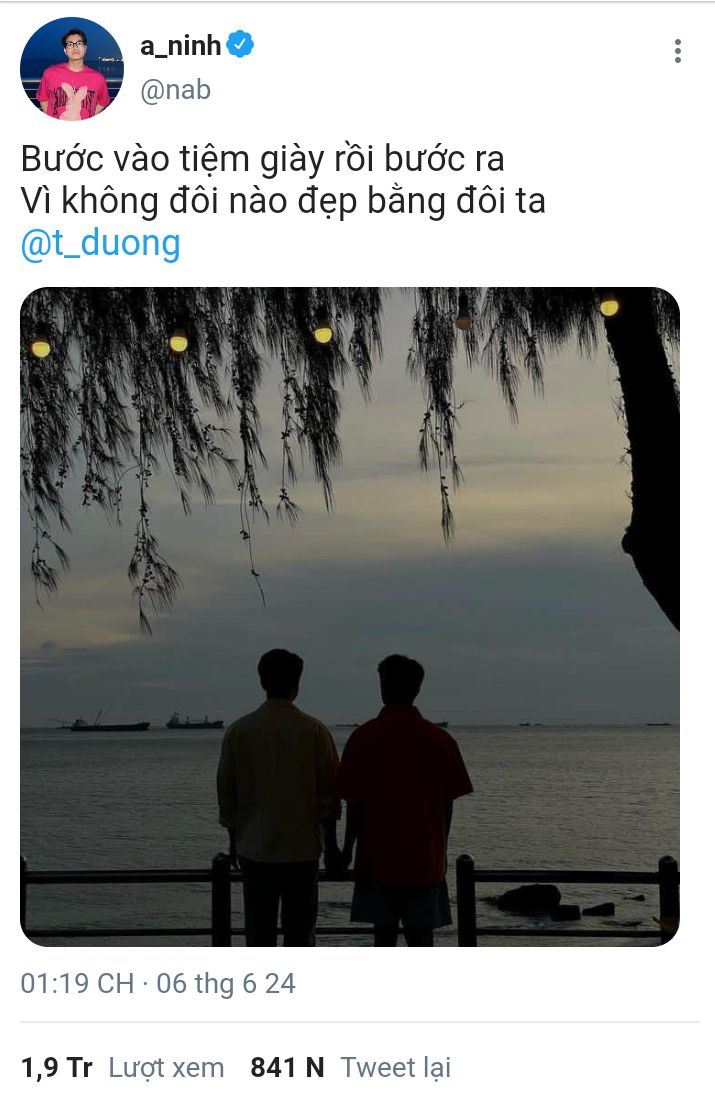
Task: Click the 1,9 Tr view count
Action: tap(56, 1067)
